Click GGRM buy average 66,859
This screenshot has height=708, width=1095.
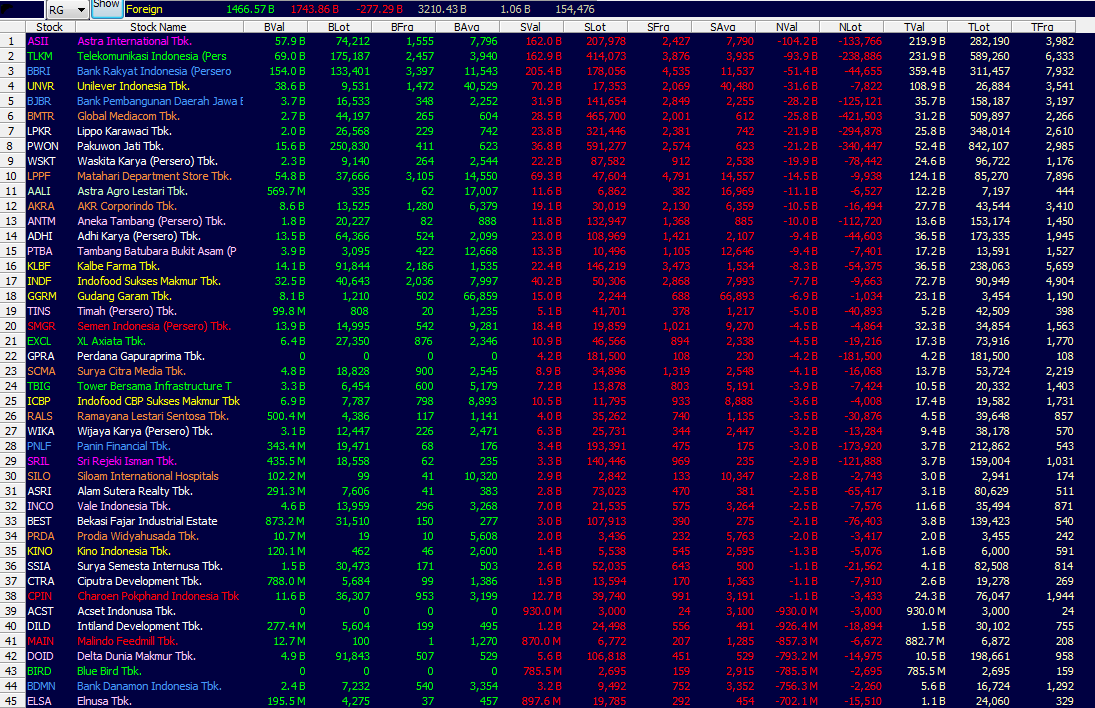(480, 296)
